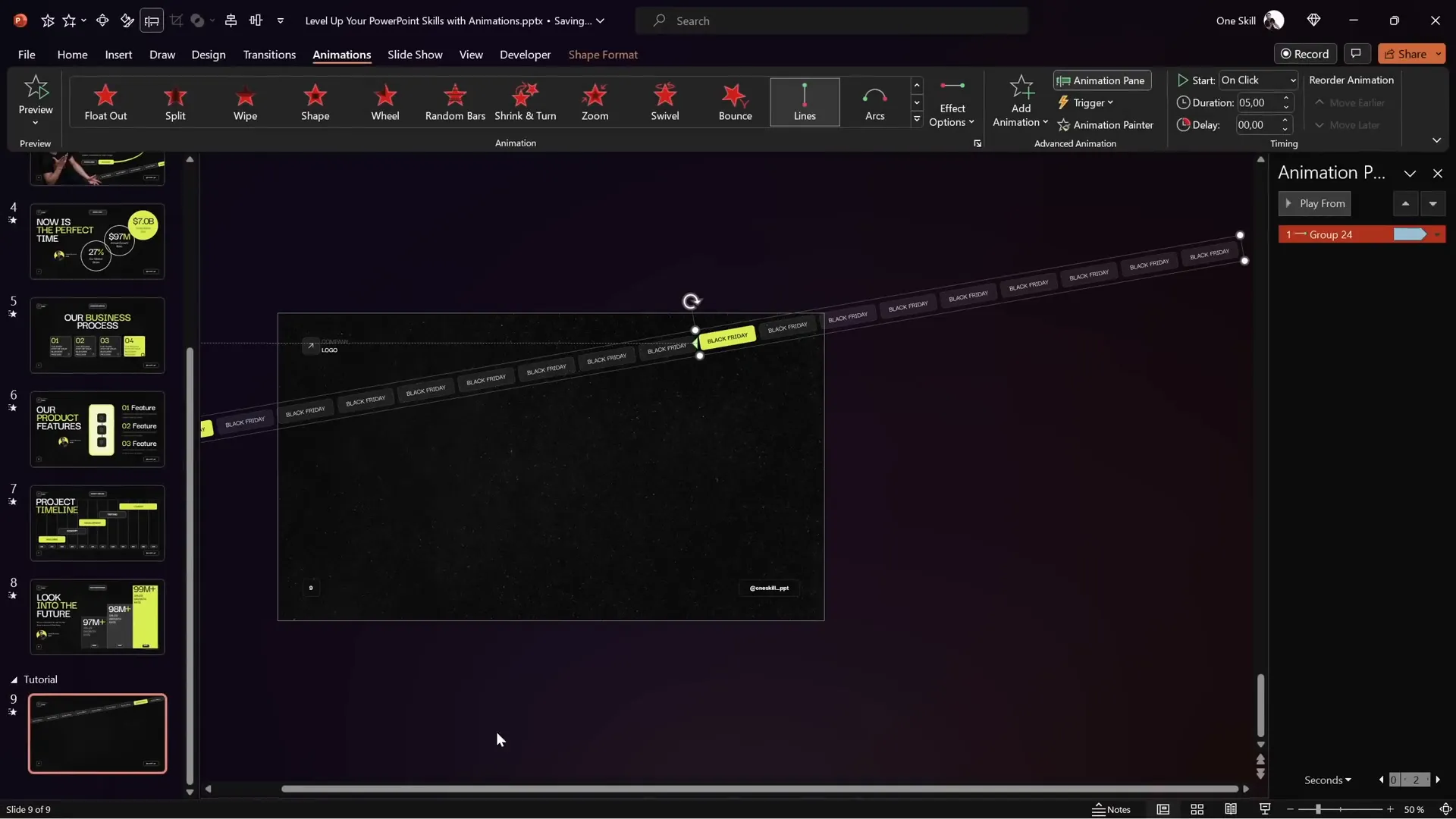
Task: Switch to the Transitions tab
Action: [x=269, y=55]
